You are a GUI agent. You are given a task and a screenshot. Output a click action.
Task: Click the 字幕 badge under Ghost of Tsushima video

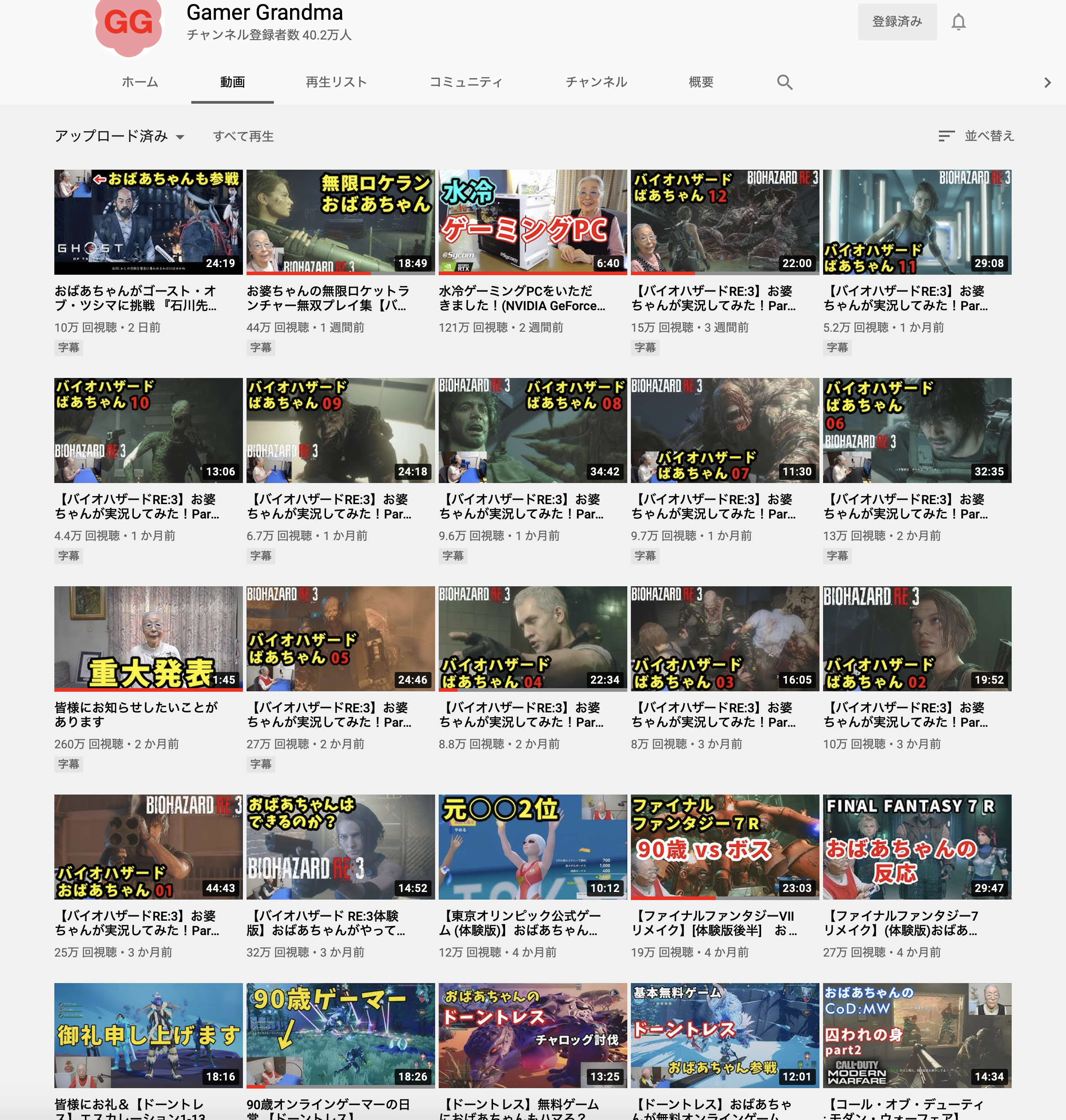click(69, 347)
